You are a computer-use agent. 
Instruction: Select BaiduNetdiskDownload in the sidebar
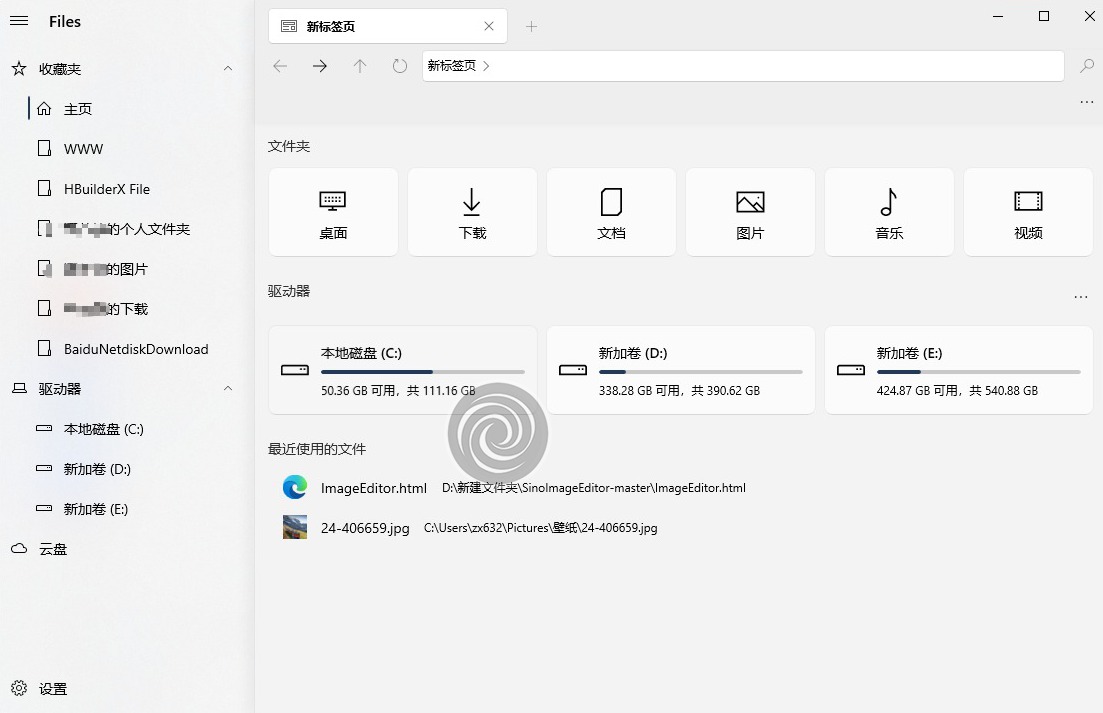[135, 349]
